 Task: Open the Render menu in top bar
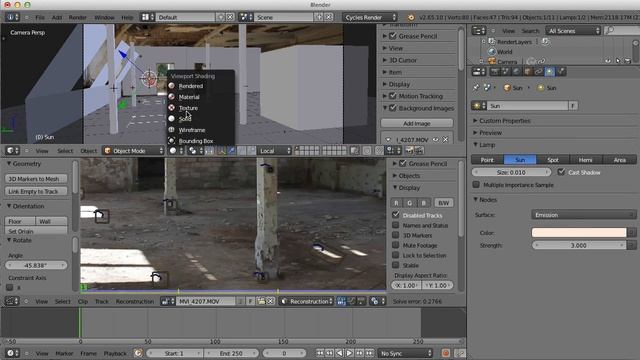point(78,18)
